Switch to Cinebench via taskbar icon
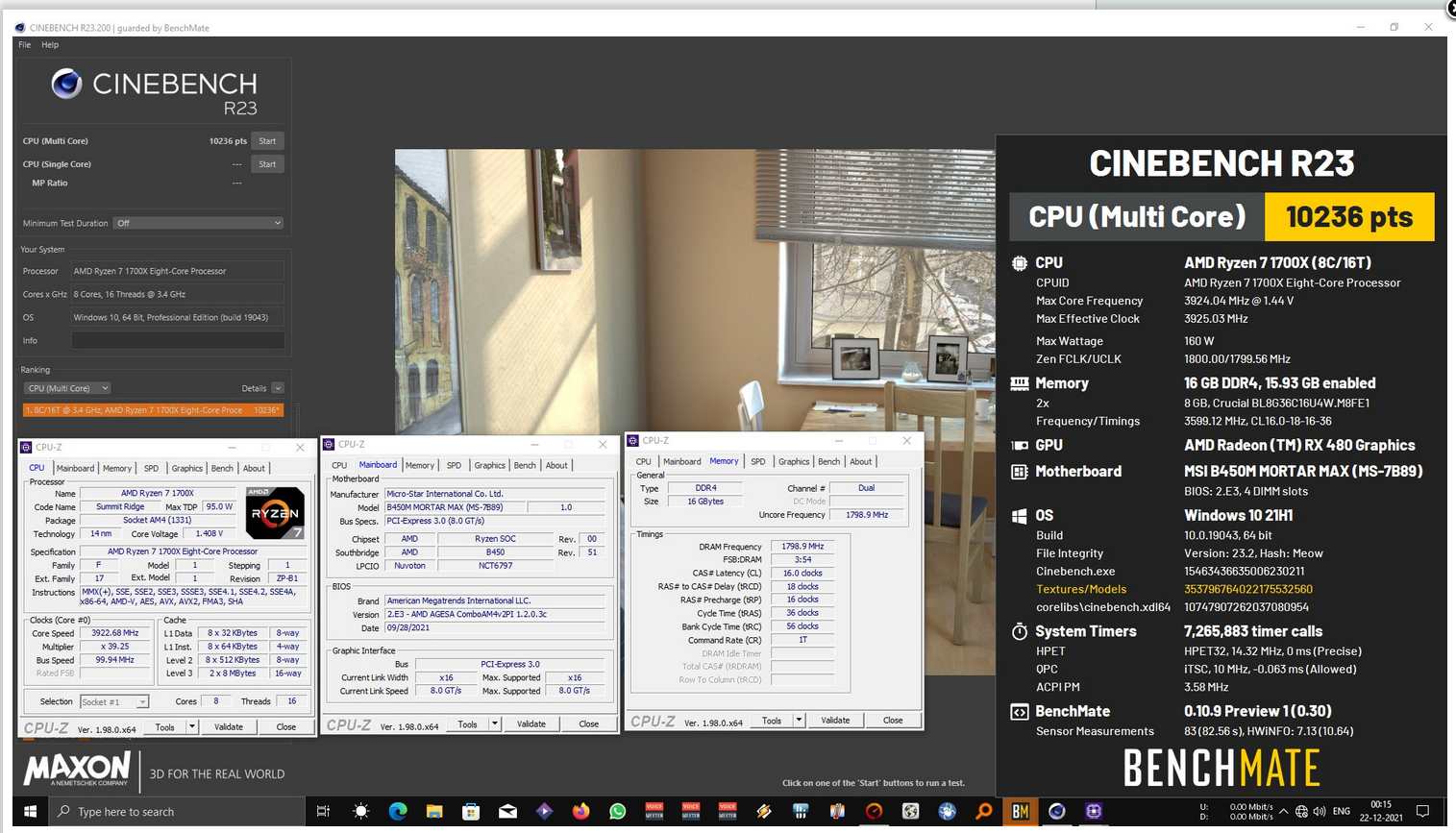Image resolution: width=1456 pixels, height=833 pixels. click(1057, 812)
